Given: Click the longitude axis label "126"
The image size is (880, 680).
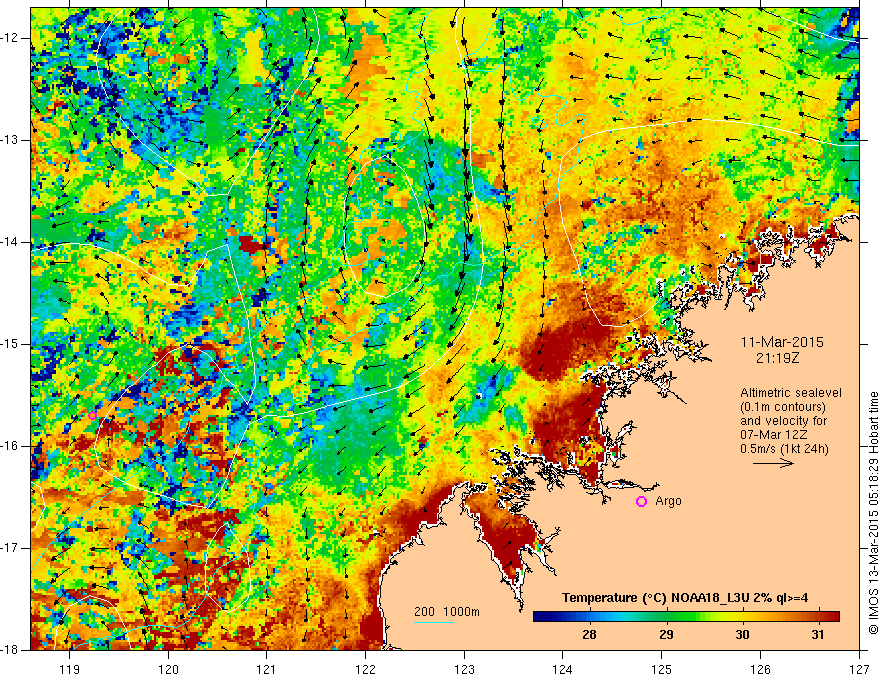Looking at the screenshot, I should (x=760, y=669).
